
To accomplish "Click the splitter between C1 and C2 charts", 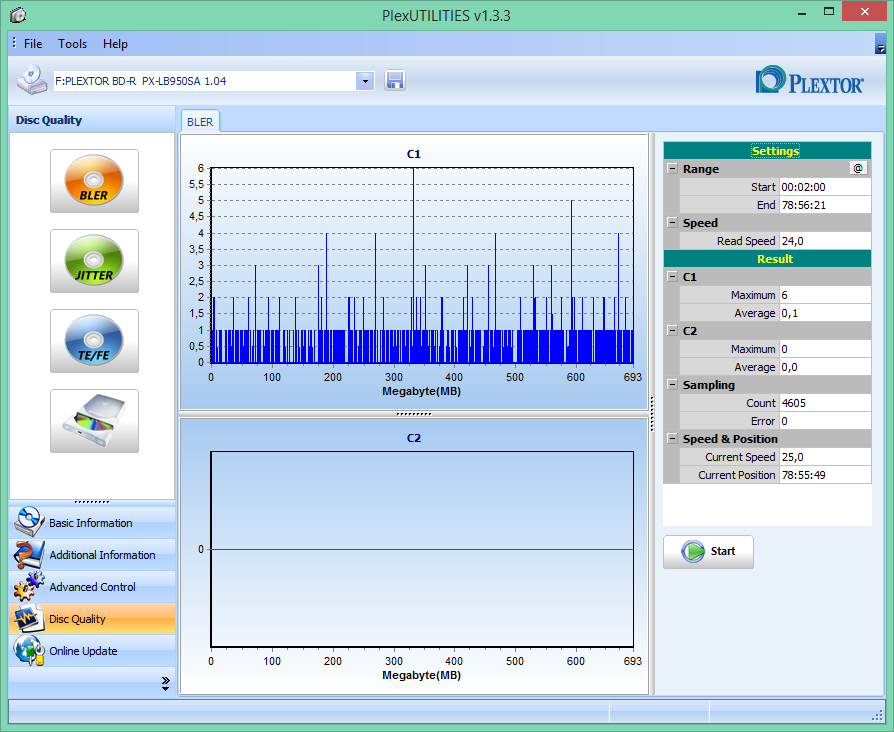I will tap(414, 414).
